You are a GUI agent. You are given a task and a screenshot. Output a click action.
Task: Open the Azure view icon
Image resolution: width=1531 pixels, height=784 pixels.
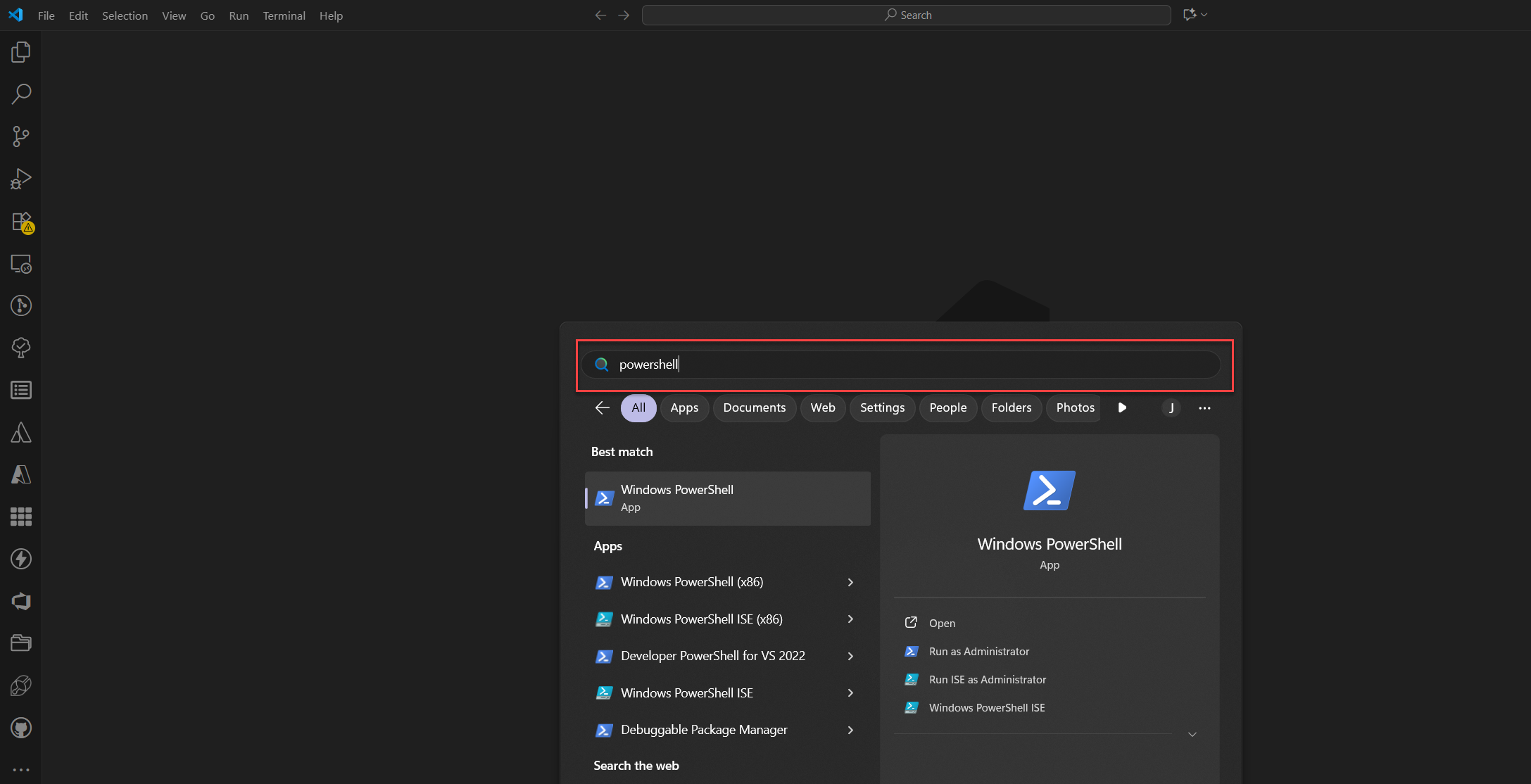coord(21,474)
